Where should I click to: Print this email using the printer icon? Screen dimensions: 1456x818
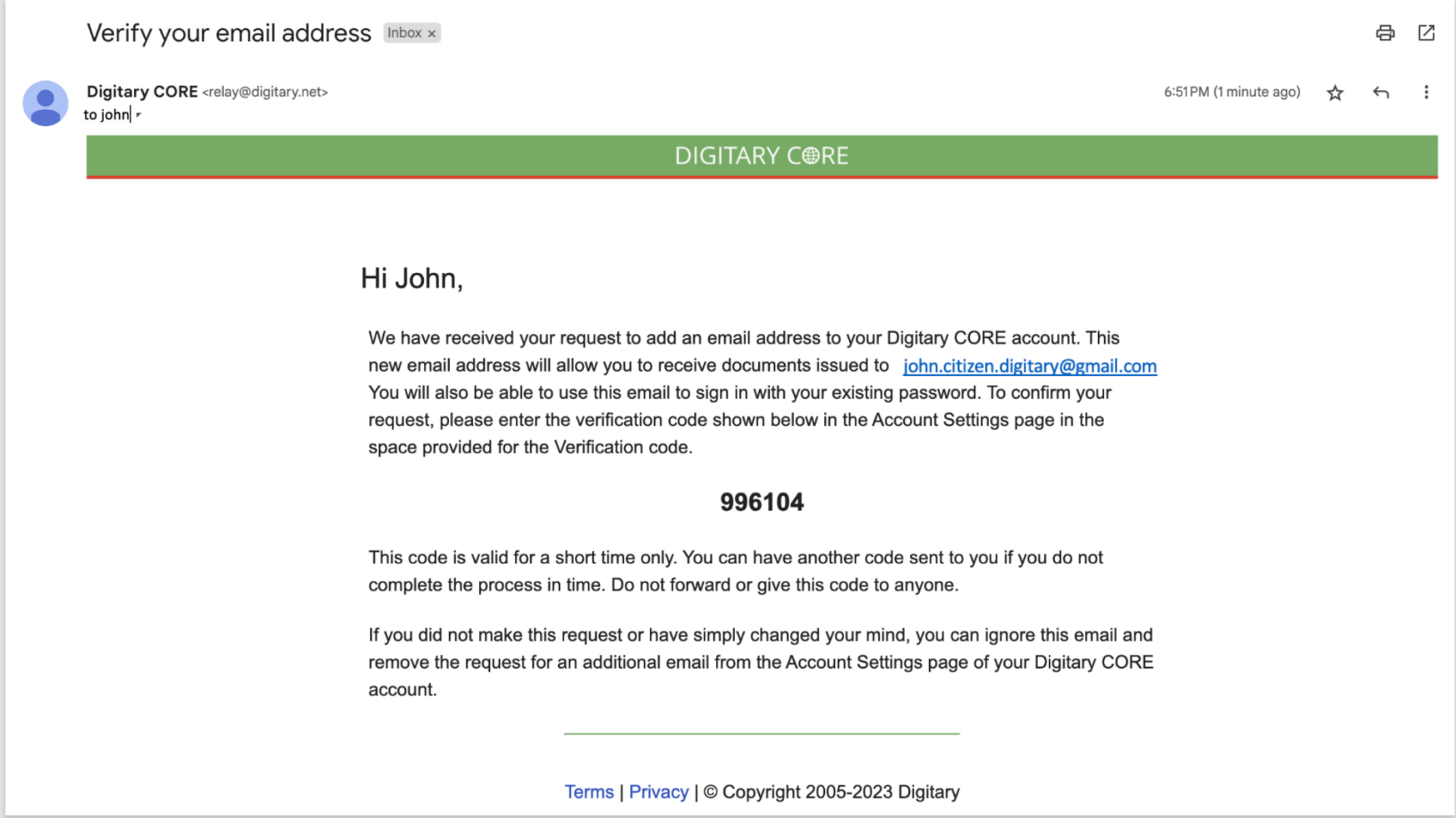[x=1385, y=33]
